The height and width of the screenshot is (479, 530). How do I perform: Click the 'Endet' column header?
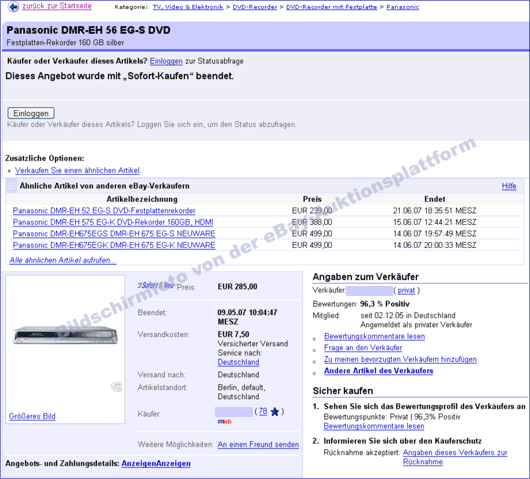point(435,199)
